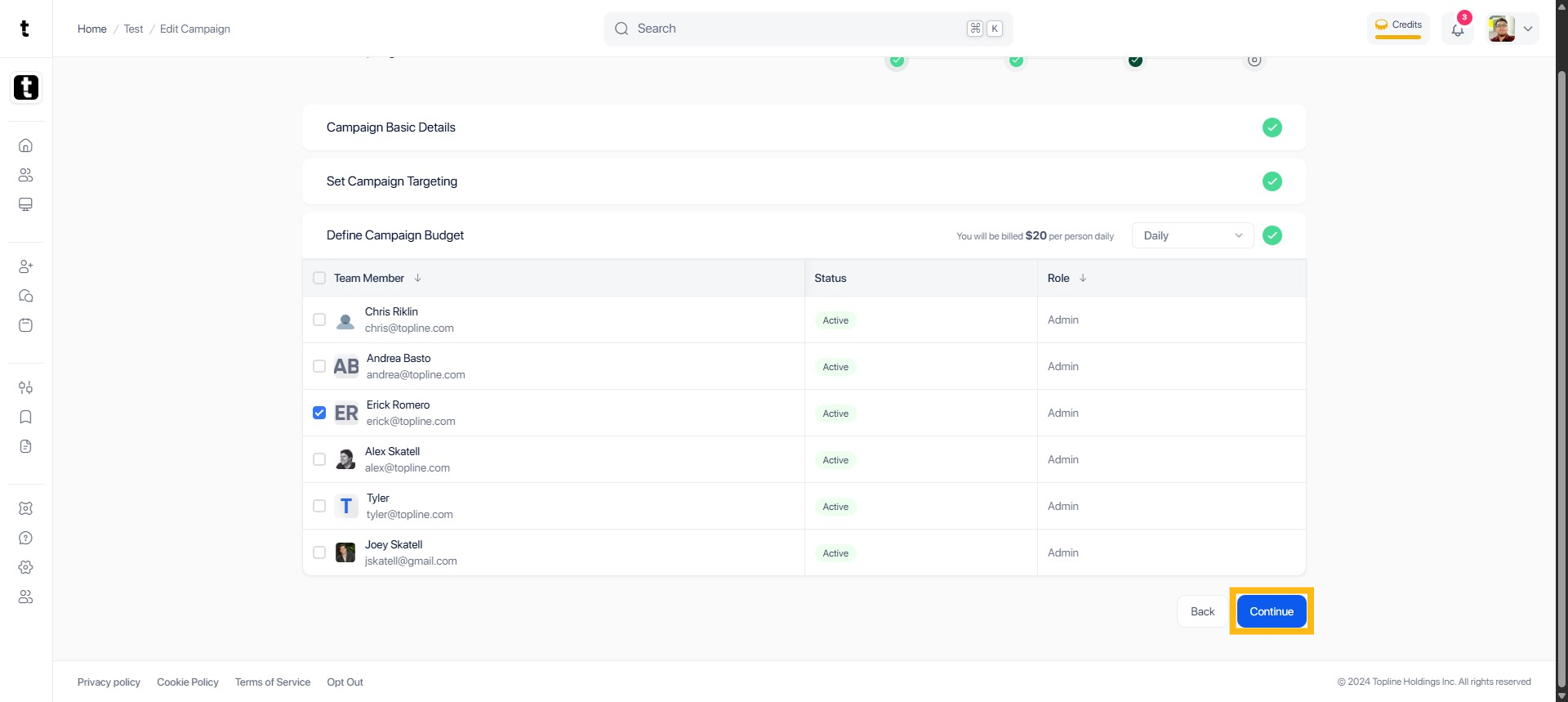Click the Admin role in Alex Skatell's row
Viewport: 1568px width, 702px height.
pos(1063,459)
